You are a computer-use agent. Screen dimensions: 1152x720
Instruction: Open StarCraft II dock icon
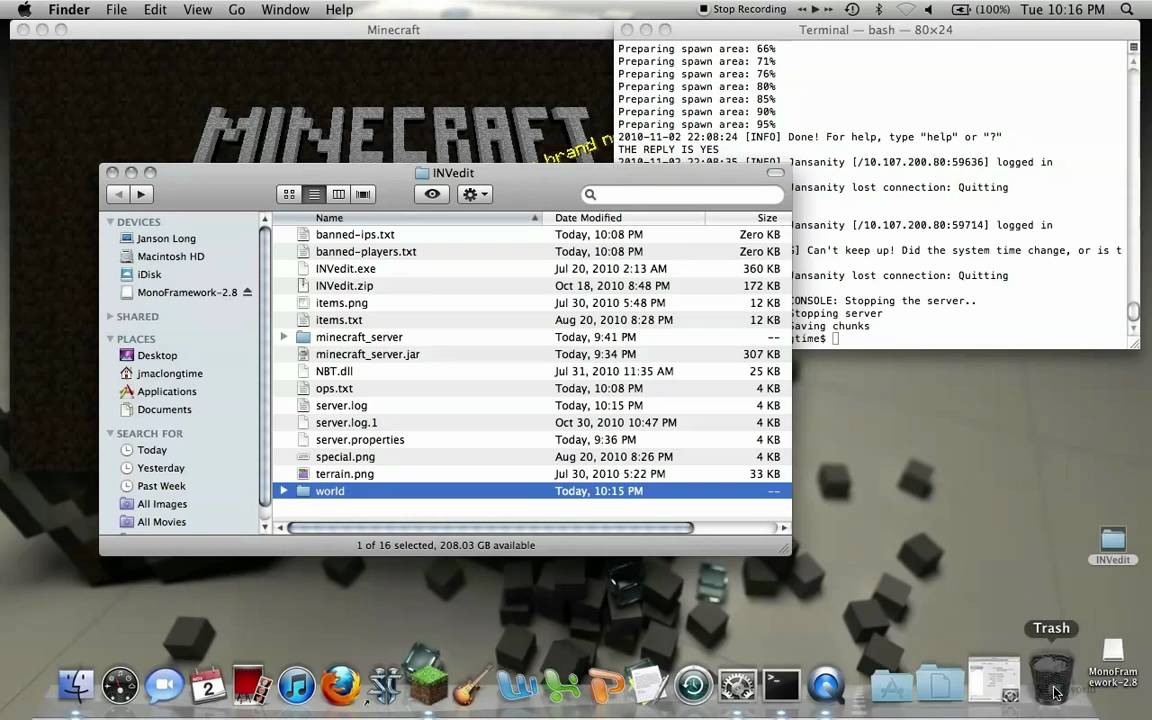pos(384,686)
